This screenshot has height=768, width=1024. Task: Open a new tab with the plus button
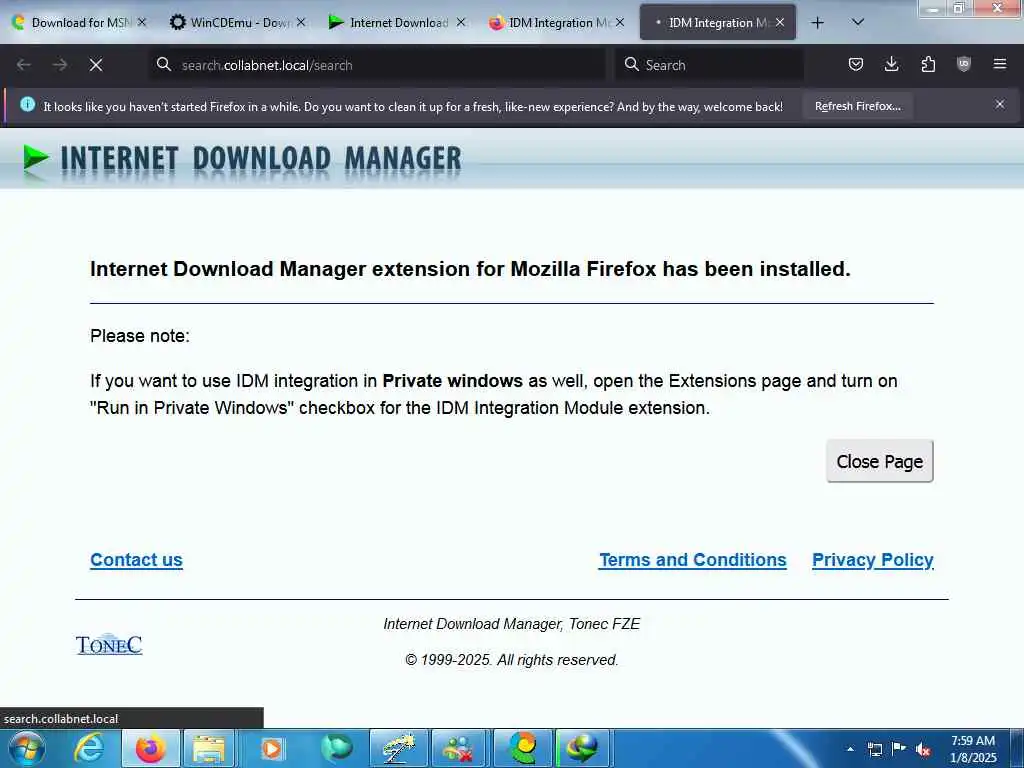(x=817, y=23)
